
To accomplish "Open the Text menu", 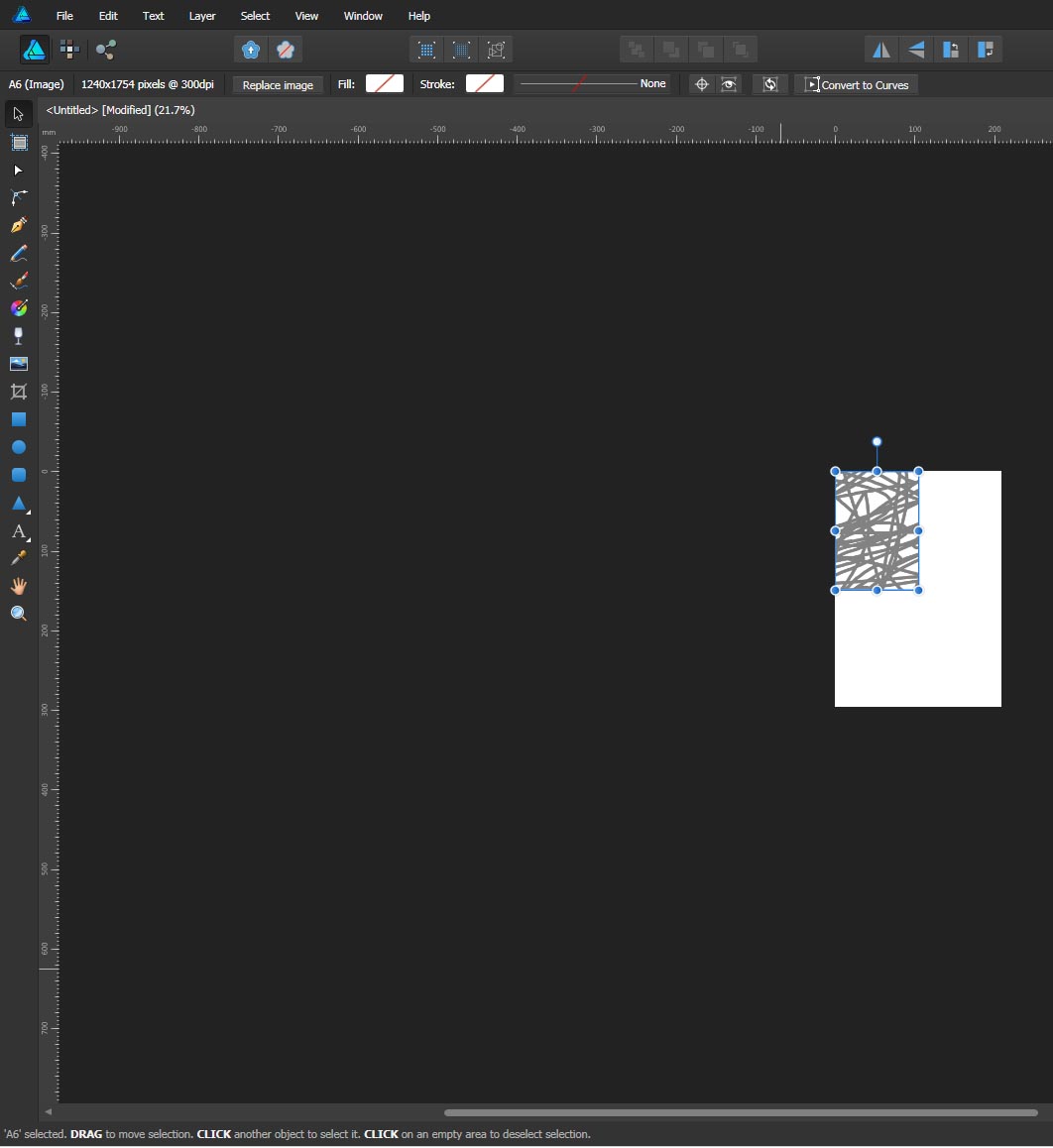I will point(153,16).
